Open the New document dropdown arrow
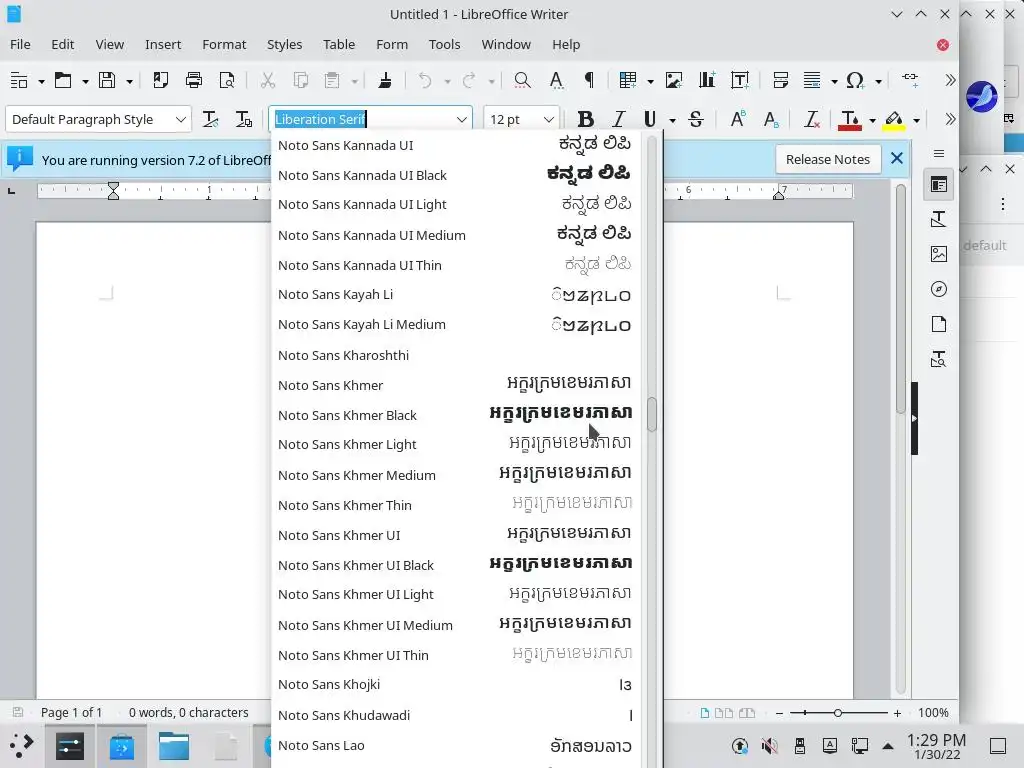Screen dimensions: 1024x768 click(x=41, y=82)
